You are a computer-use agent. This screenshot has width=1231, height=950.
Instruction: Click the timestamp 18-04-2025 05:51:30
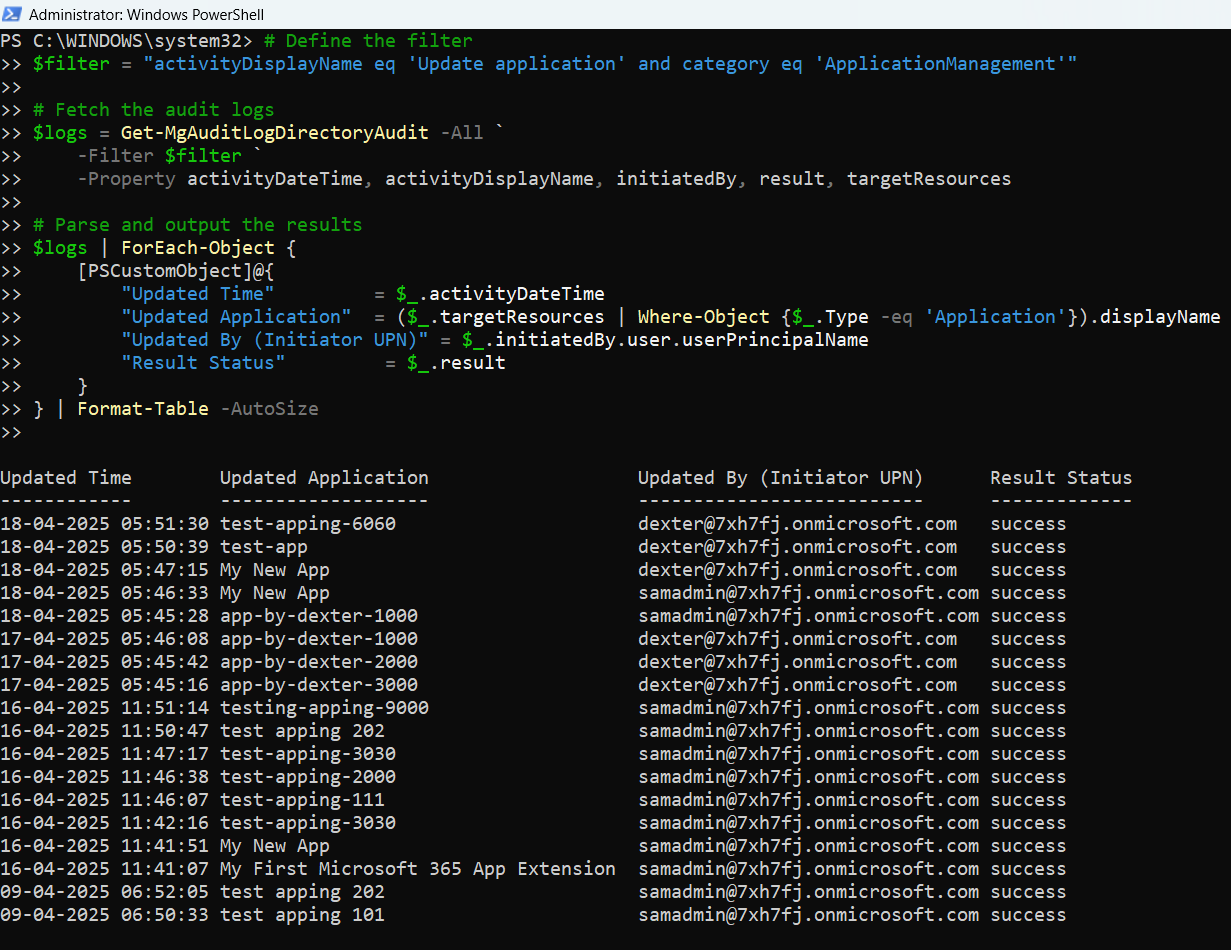click(x=104, y=524)
